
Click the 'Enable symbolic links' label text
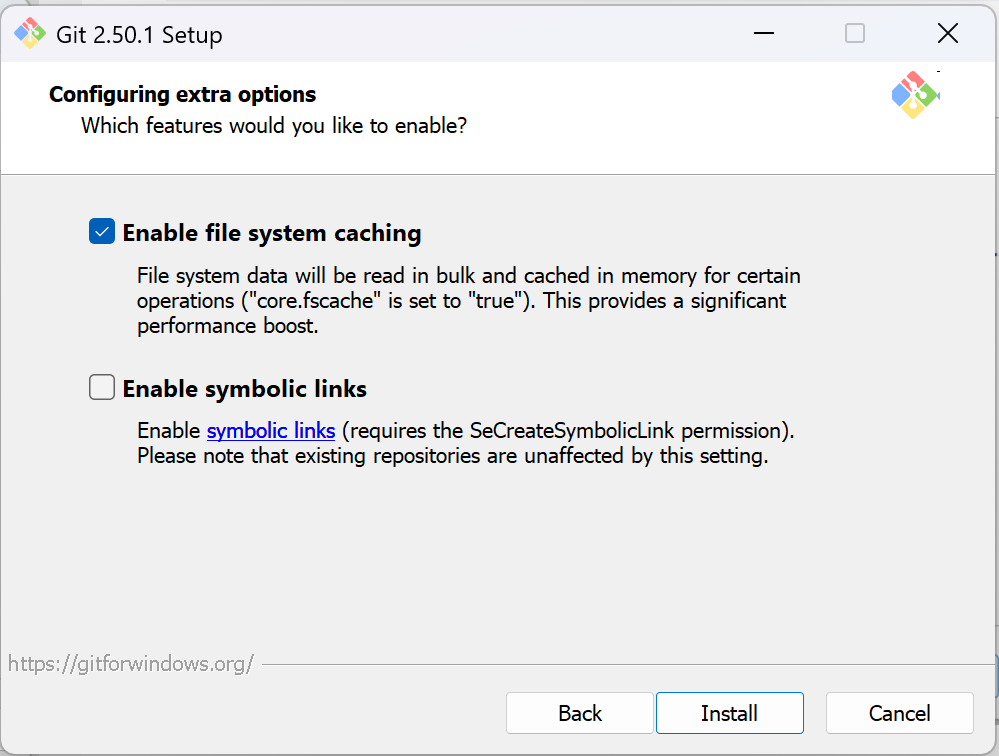tap(245, 389)
